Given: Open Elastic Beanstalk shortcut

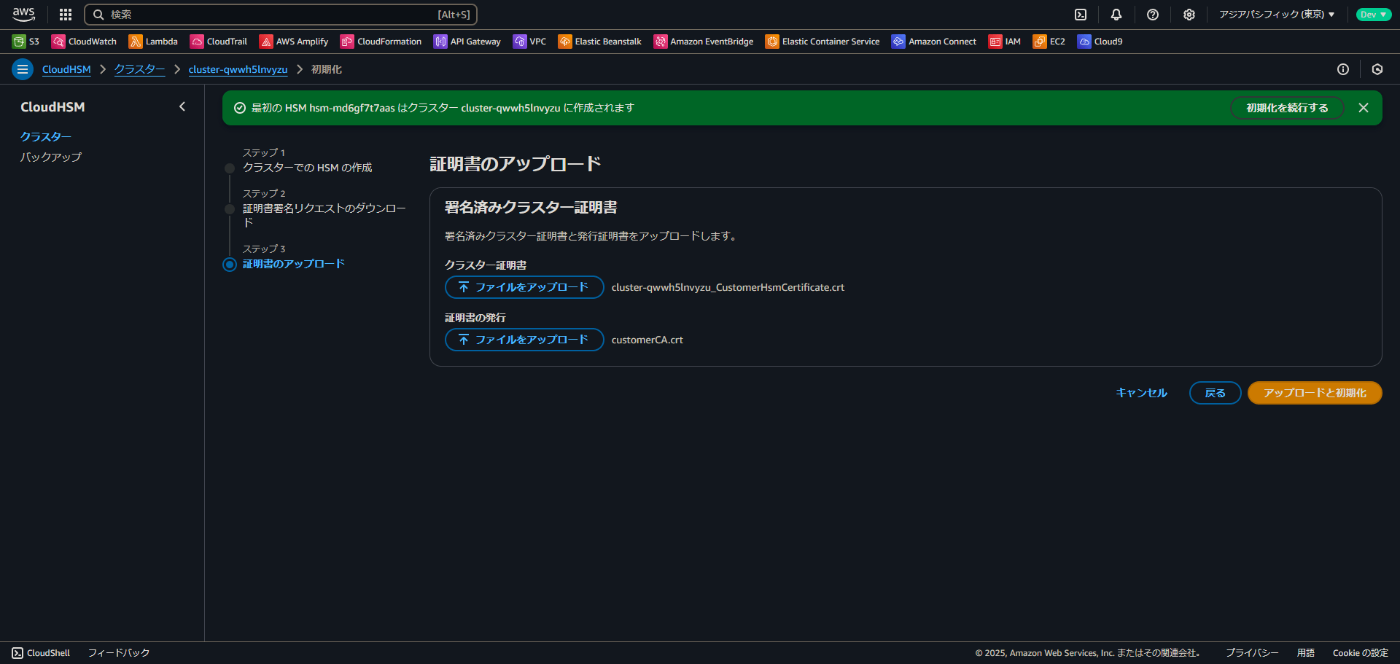Looking at the screenshot, I should point(600,42).
